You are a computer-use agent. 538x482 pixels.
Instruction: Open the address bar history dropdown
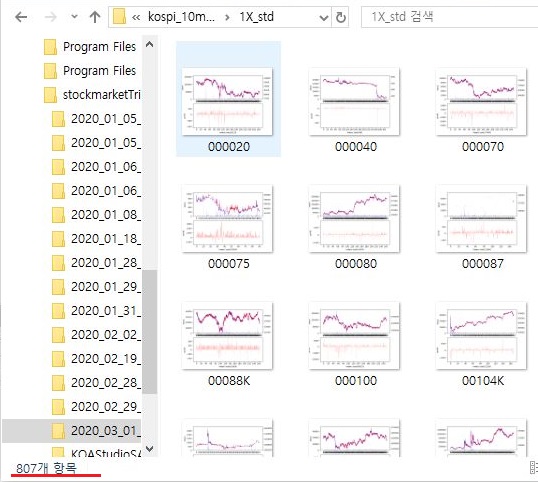(x=323, y=17)
